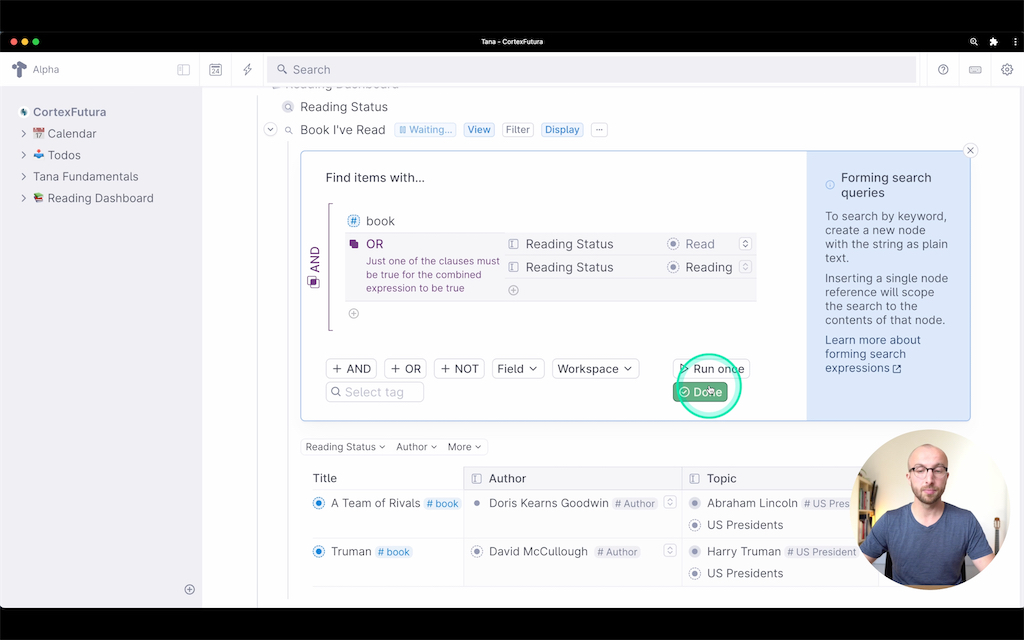Expand the Reading Dashboard tree item
The height and width of the screenshot is (640, 1024).
(x=24, y=198)
